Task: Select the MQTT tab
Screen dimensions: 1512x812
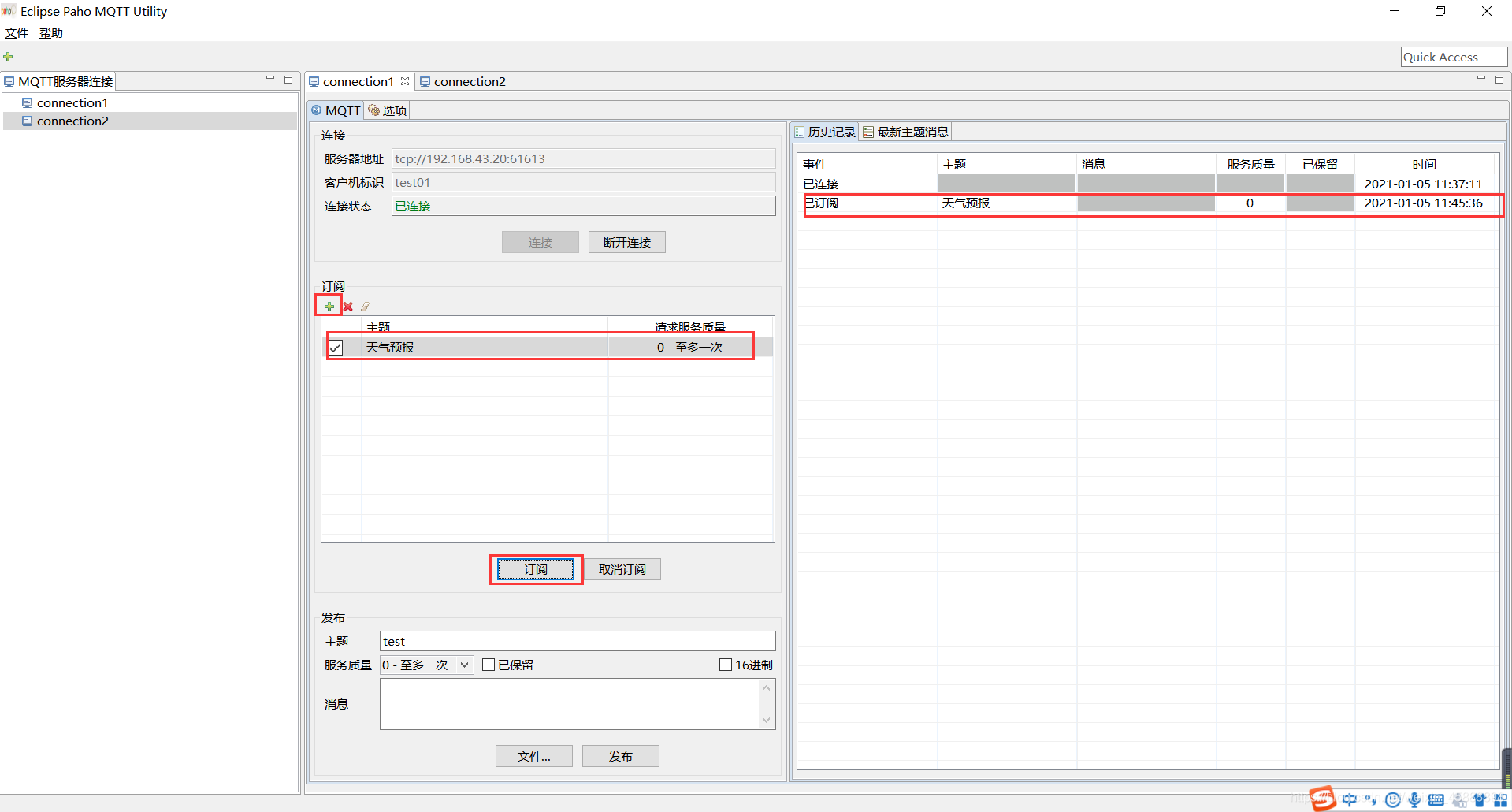Action: pyautogui.click(x=336, y=110)
